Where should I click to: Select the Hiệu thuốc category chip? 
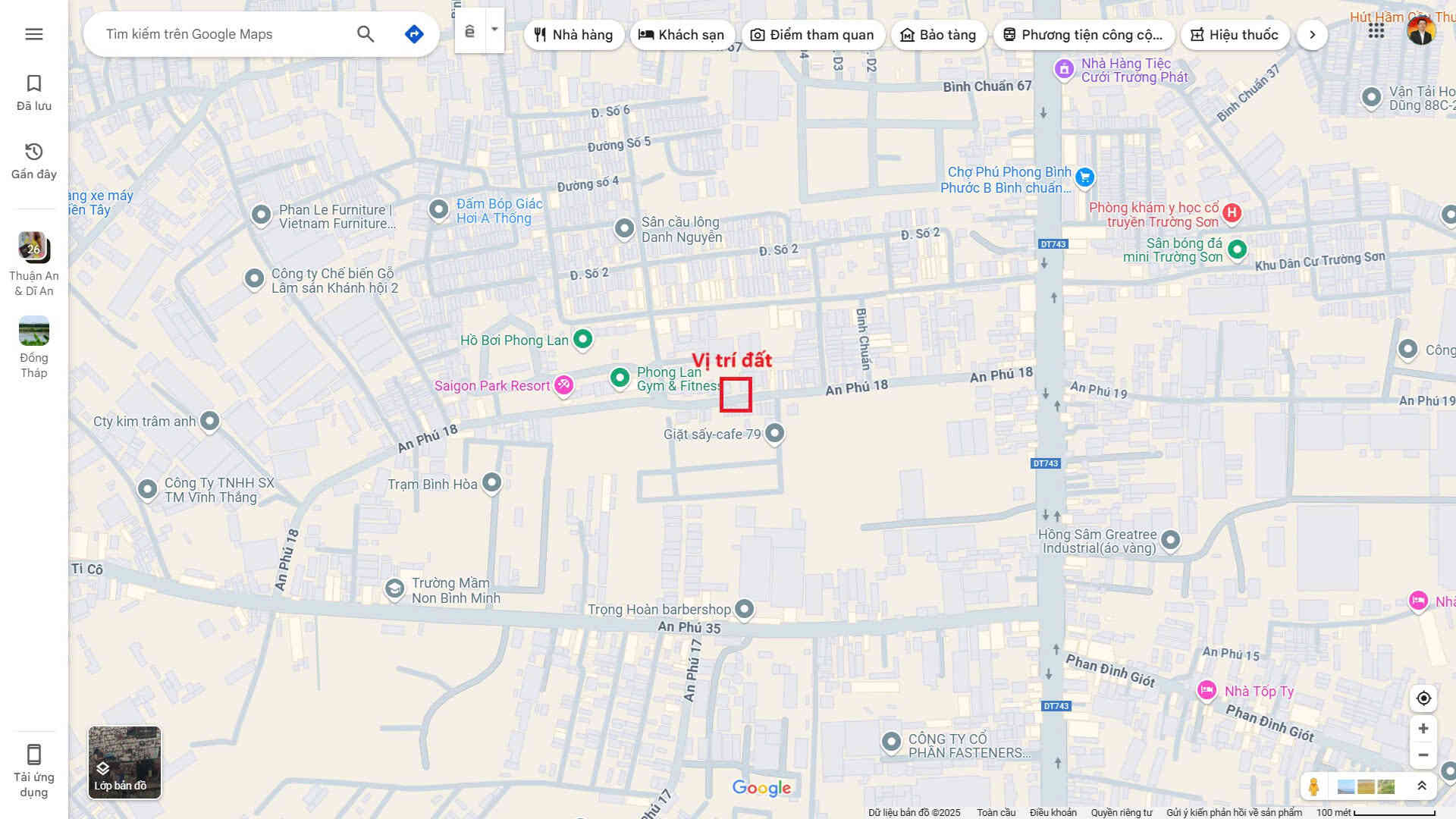coord(1235,35)
